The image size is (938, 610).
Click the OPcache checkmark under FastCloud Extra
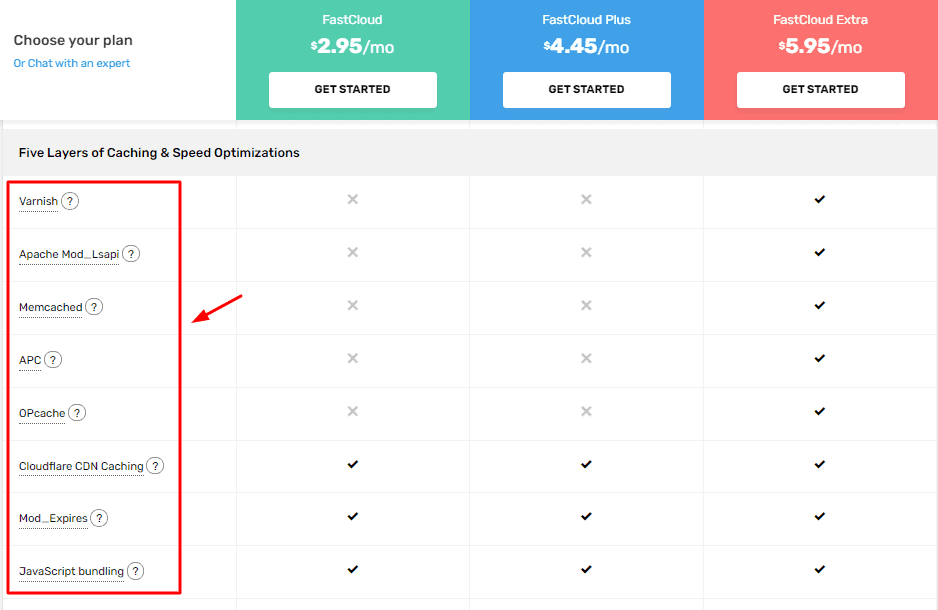tap(820, 411)
